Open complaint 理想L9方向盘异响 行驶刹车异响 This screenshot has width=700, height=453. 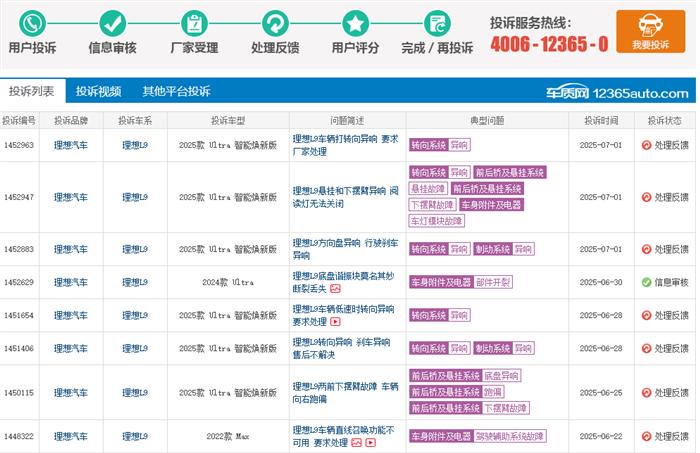pos(345,249)
